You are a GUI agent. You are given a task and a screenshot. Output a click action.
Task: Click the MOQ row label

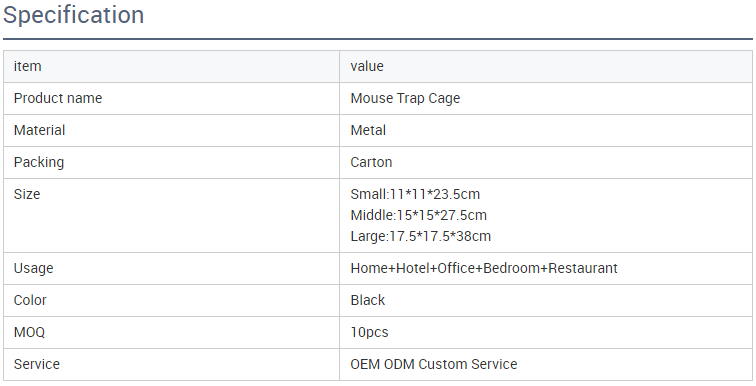click(x=29, y=332)
